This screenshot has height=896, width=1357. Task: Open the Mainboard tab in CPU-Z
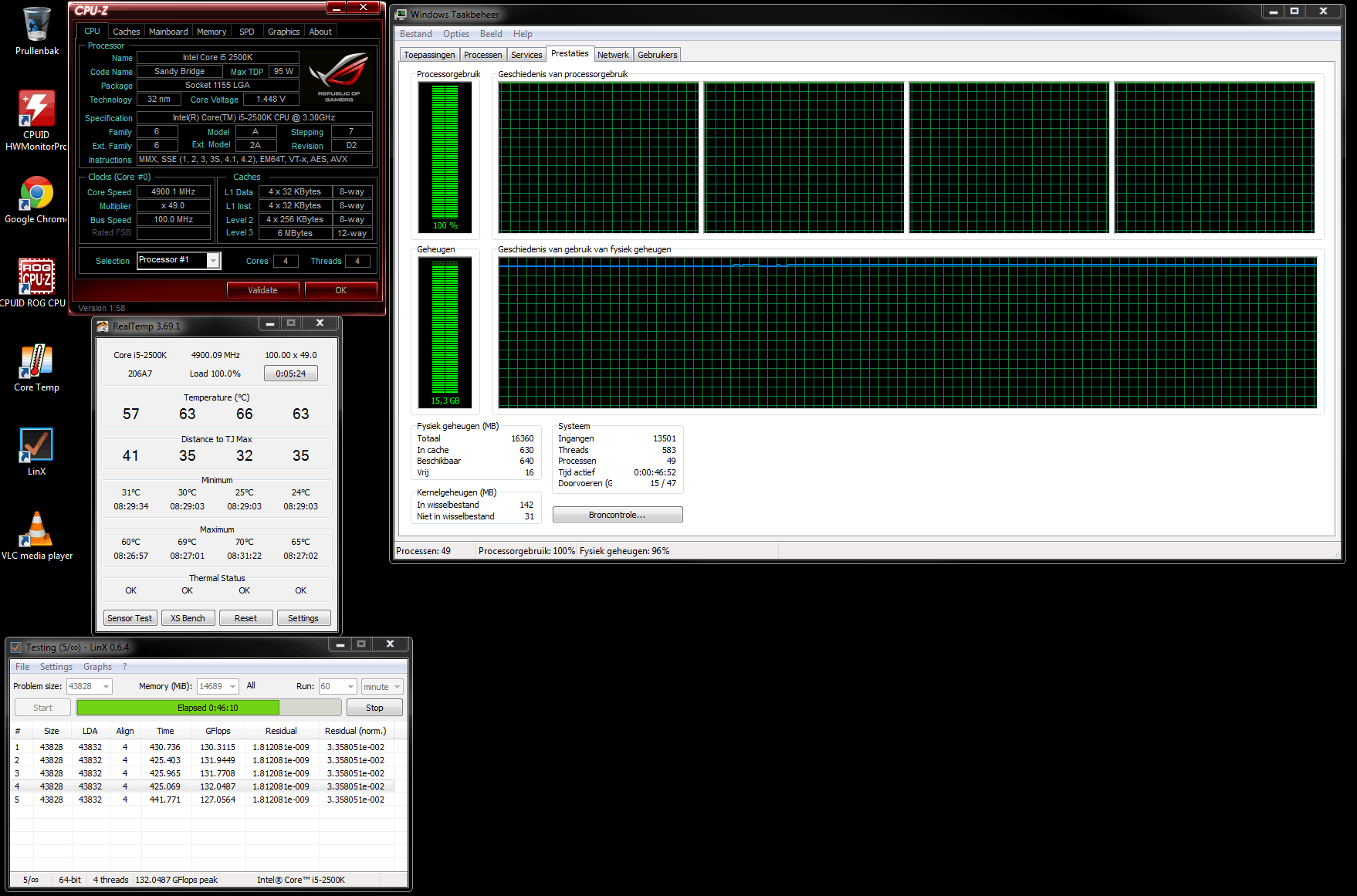[168, 32]
